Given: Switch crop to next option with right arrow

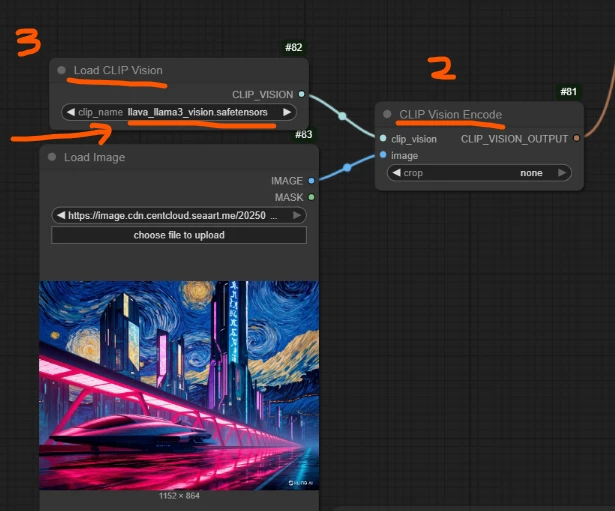Looking at the screenshot, I should 563,173.
